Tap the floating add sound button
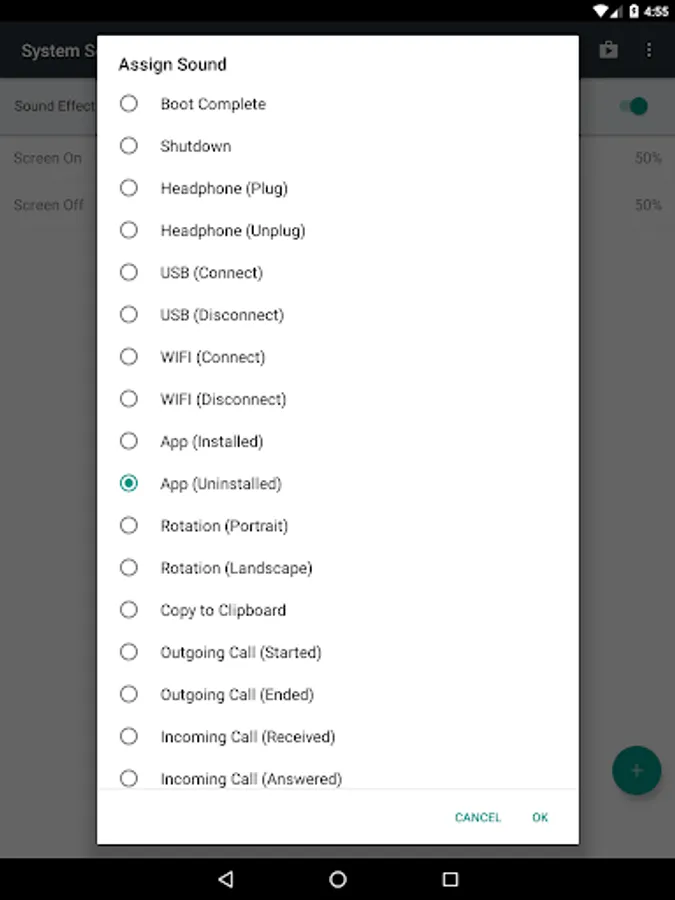 636,770
